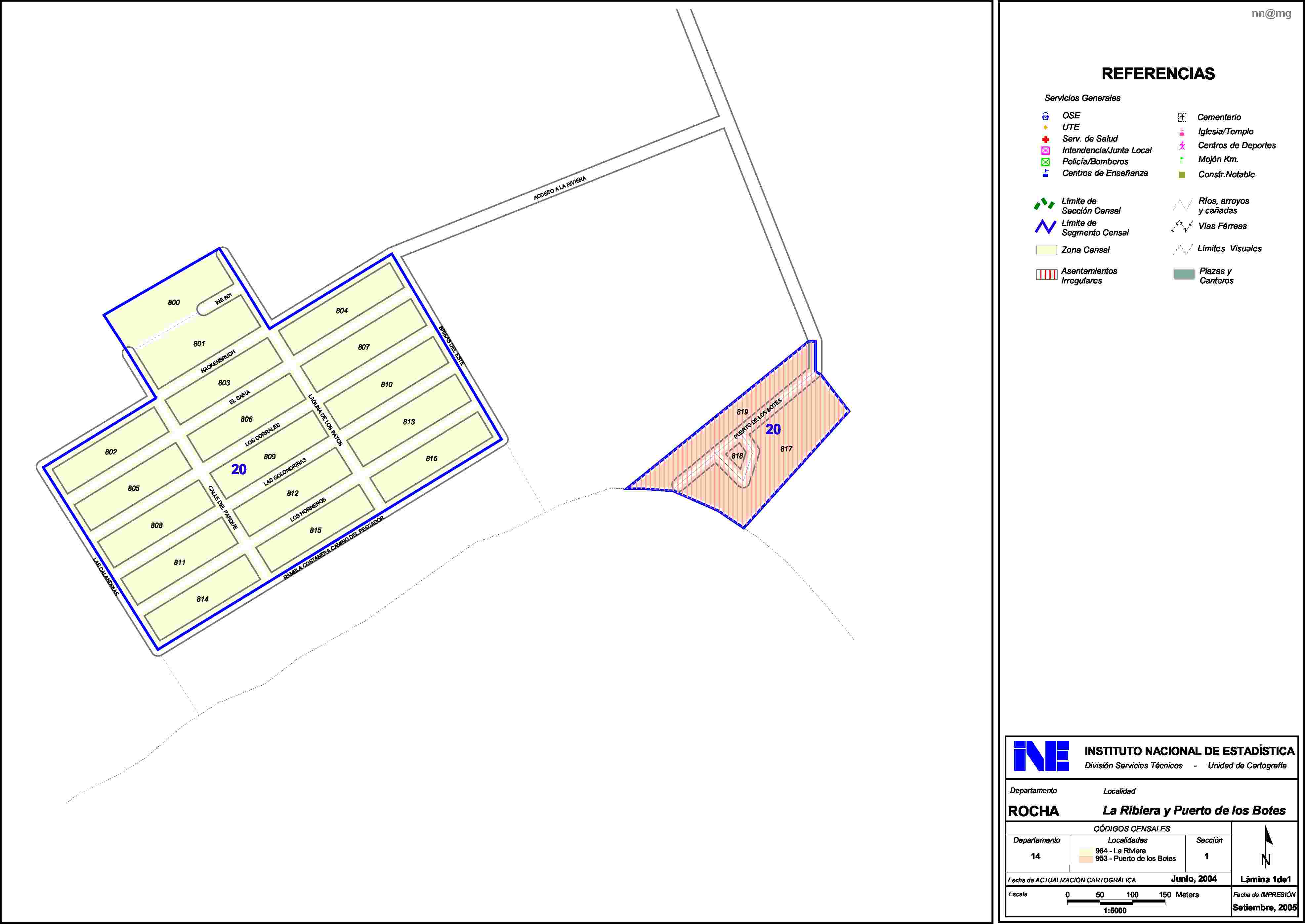Viewport: 1305px width, 924px height.
Task: Click the LAS GOLONDRINAS street label
Action: [285, 471]
